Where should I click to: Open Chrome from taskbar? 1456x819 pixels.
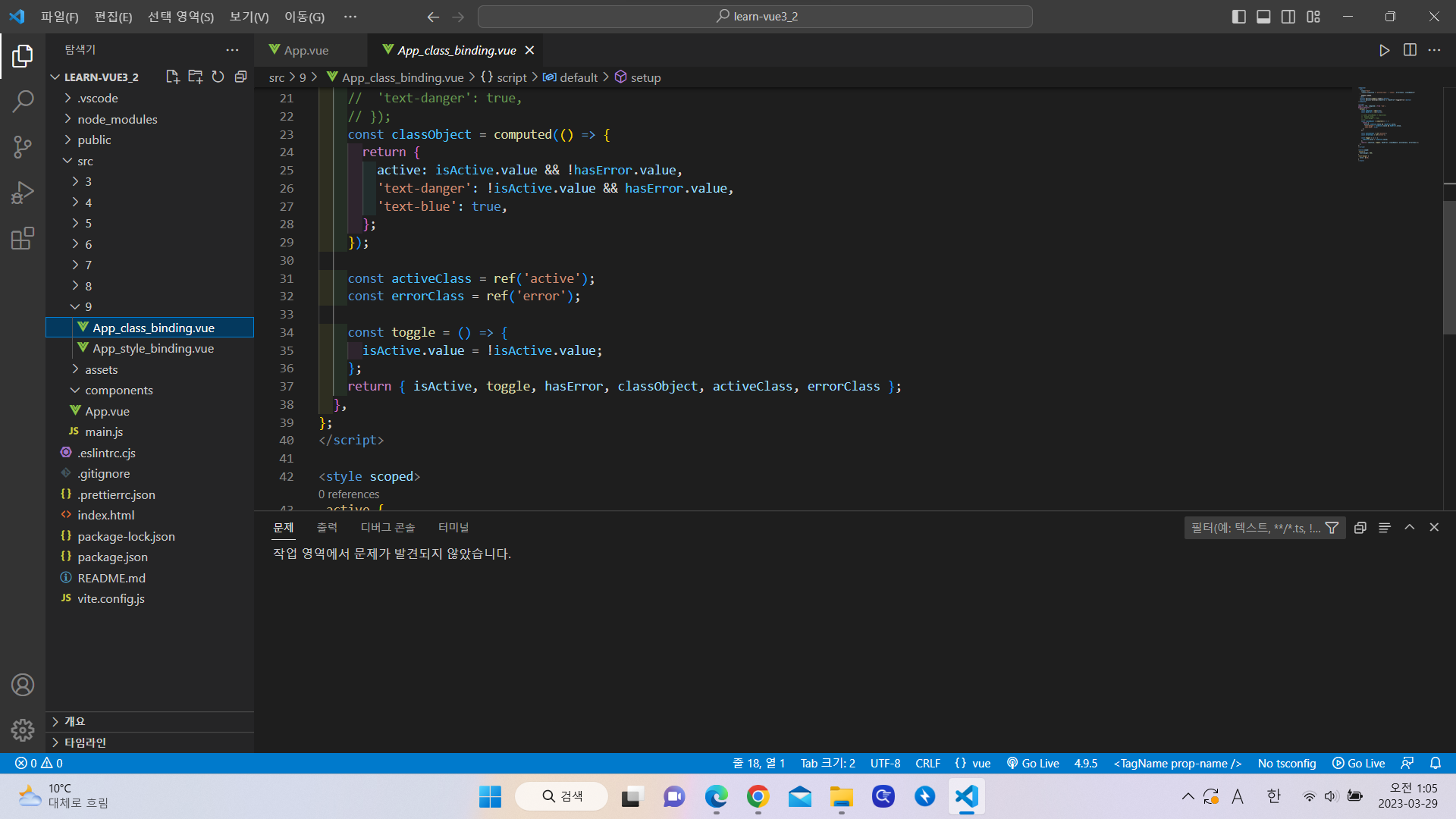(x=758, y=796)
